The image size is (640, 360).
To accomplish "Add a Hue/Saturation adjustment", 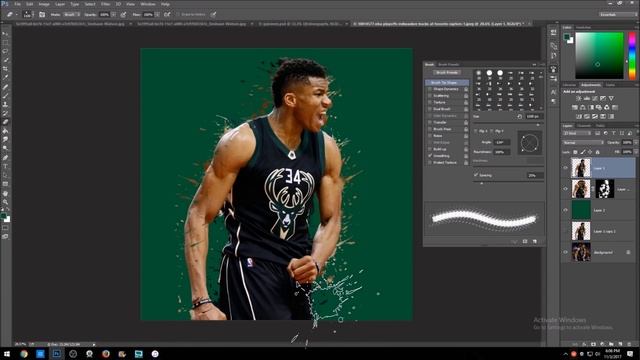I will tap(575, 107).
